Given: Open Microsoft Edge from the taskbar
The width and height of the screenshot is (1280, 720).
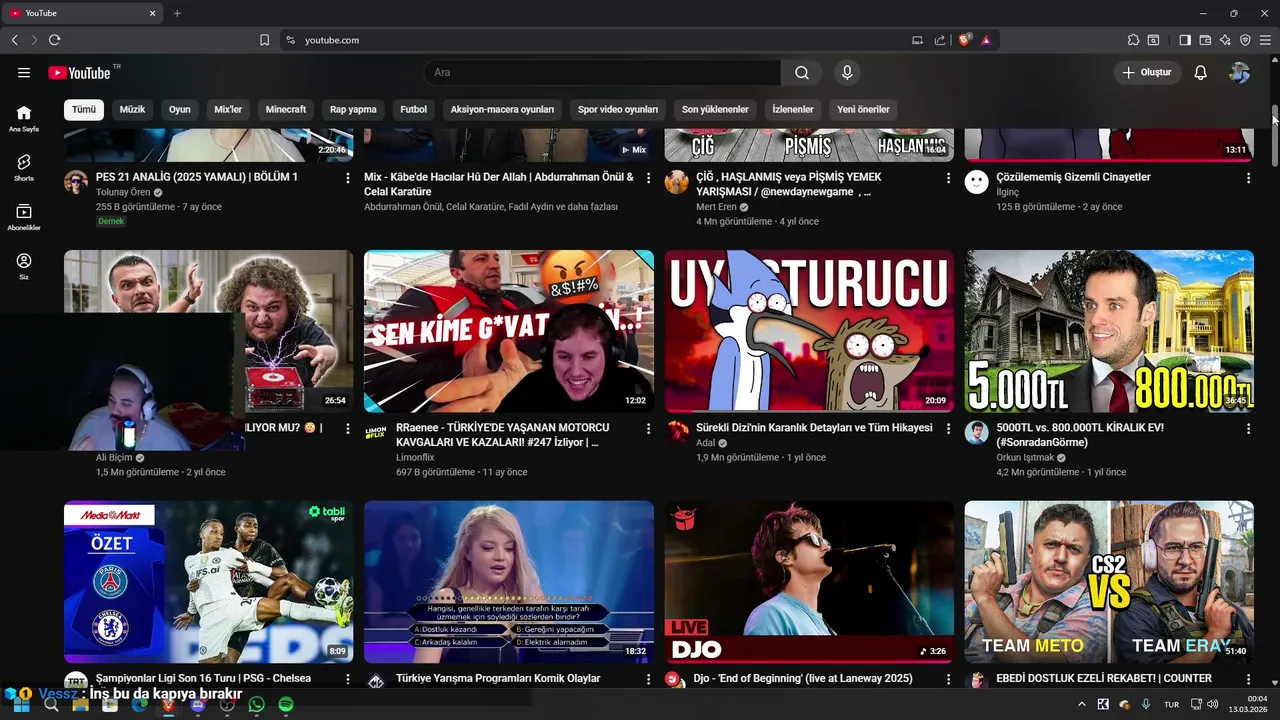Looking at the screenshot, I should pyautogui.click(x=139, y=705).
